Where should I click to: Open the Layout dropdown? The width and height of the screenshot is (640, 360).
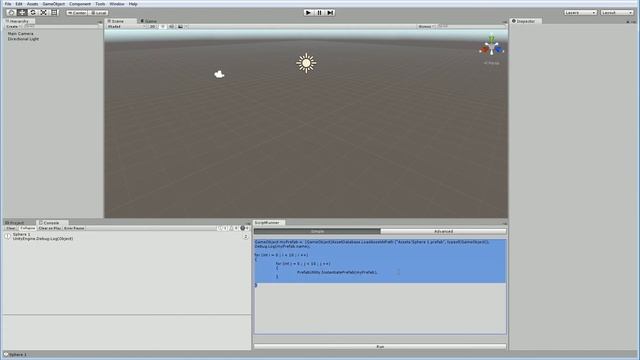pyautogui.click(x=617, y=13)
